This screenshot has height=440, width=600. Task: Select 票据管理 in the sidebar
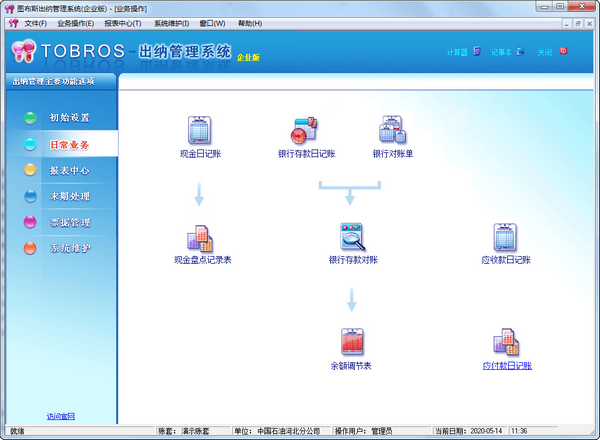pyautogui.click(x=69, y=222)
